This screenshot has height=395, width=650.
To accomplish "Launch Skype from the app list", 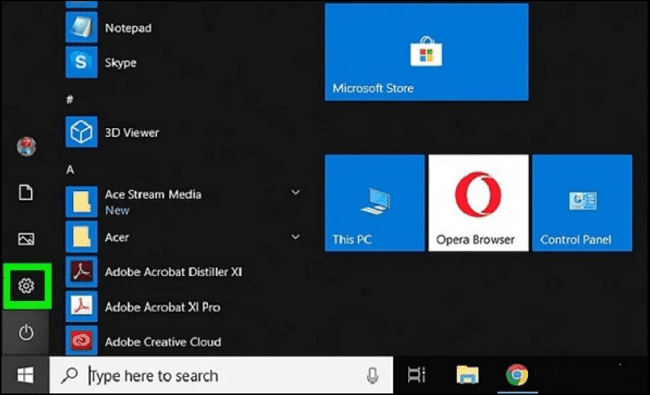I will [81, 62].
